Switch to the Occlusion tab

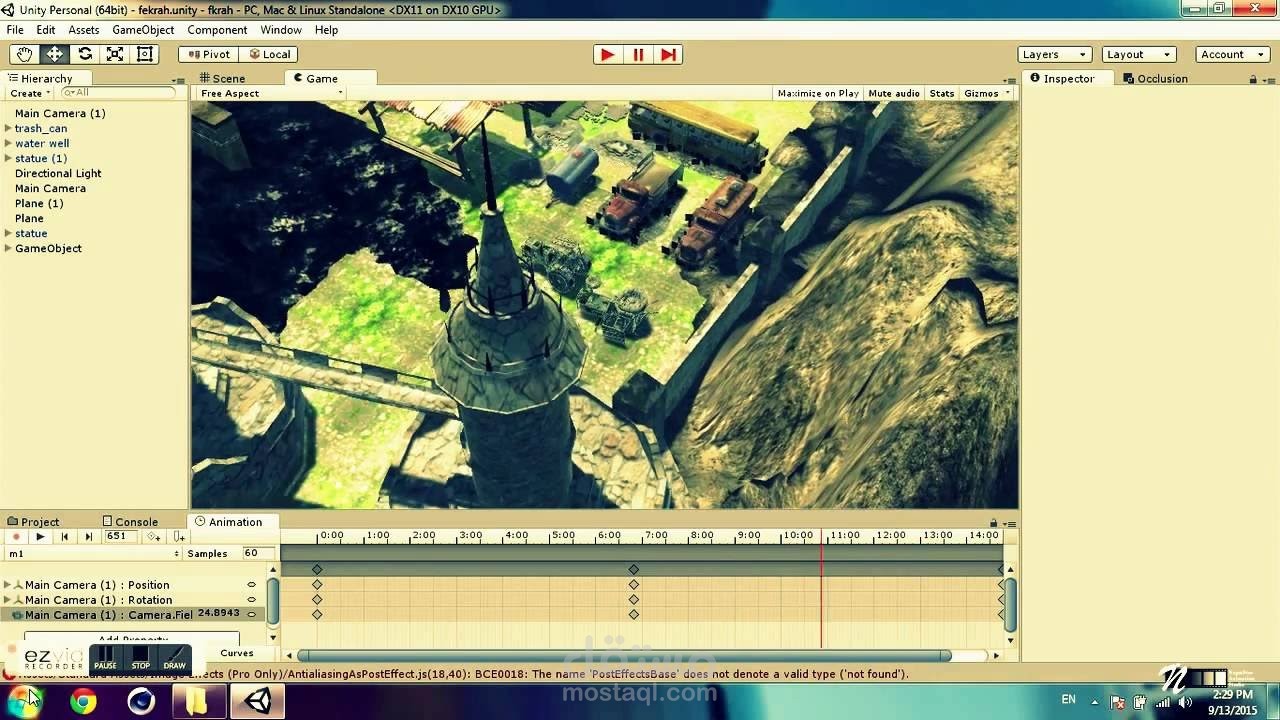(x=1155, y=78)
